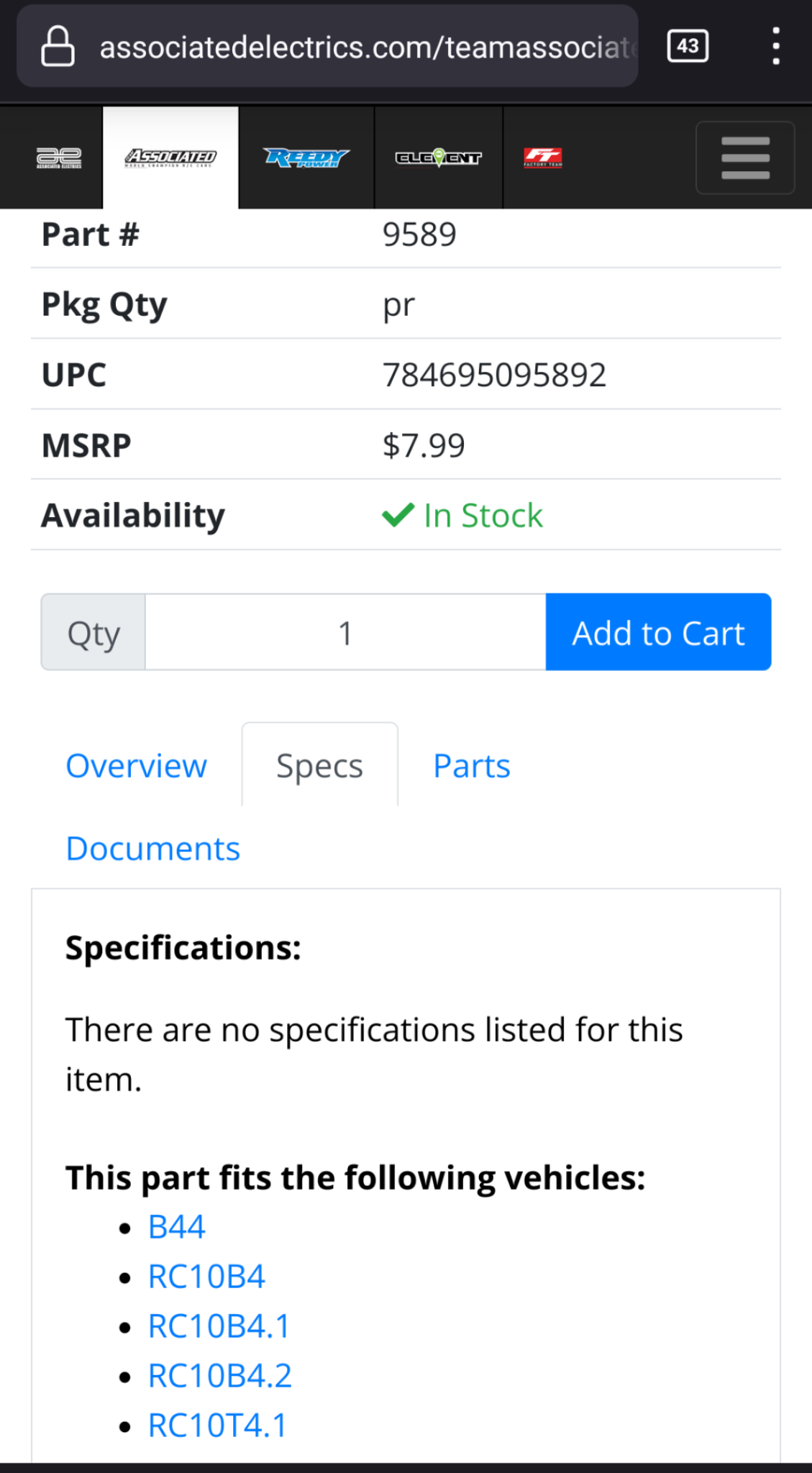Open the RC10B4 vehicle link
812x1473 pixels.
(x=206, y=1277)
